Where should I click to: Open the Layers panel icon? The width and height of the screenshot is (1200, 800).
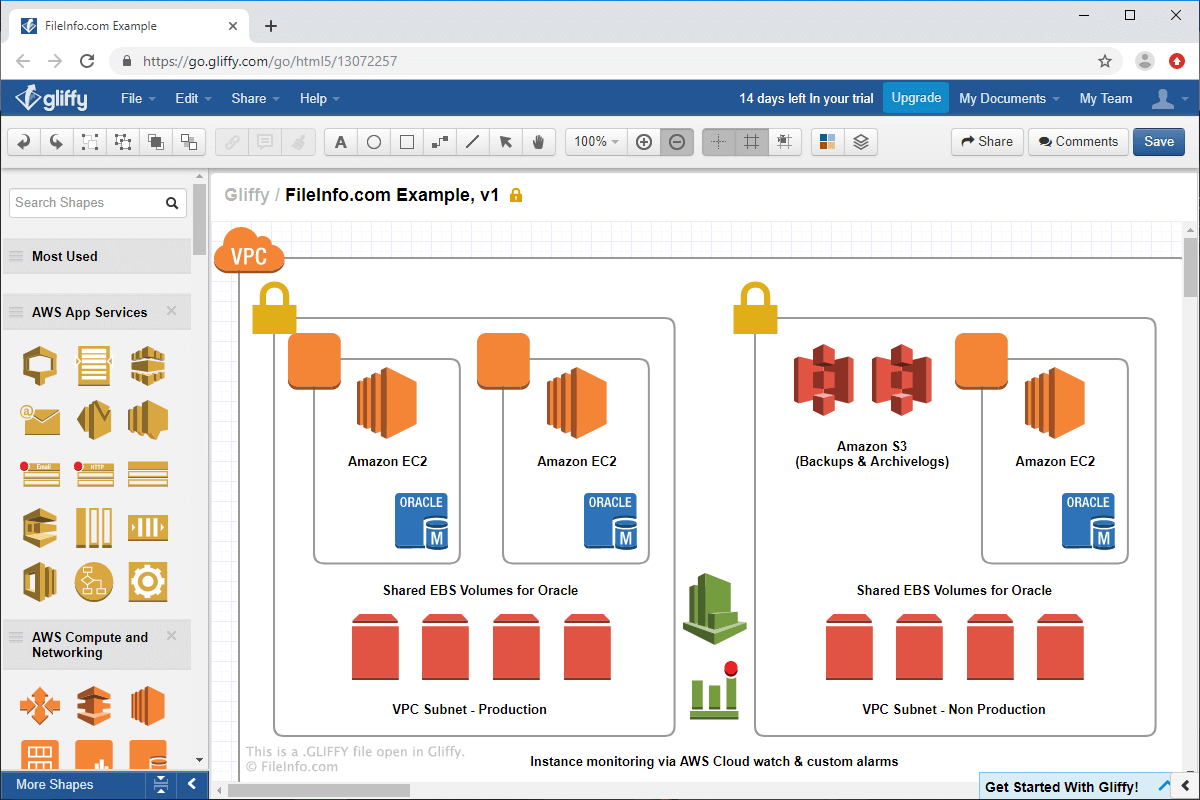pos(861,142)
